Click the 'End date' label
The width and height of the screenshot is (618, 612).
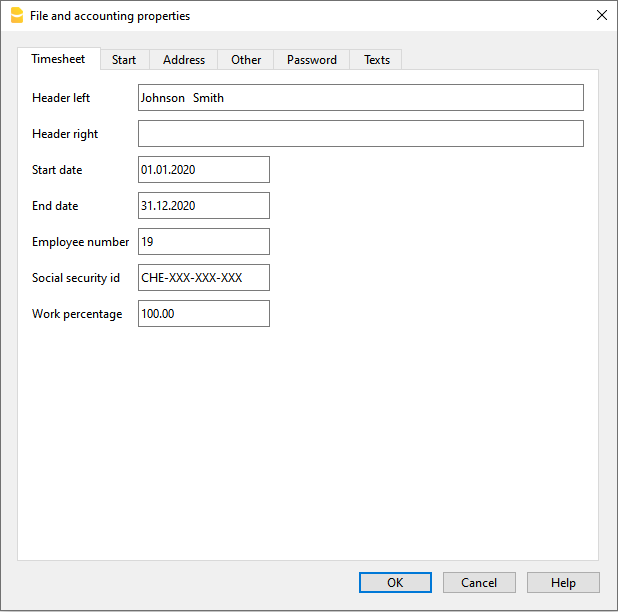point(55,206)
